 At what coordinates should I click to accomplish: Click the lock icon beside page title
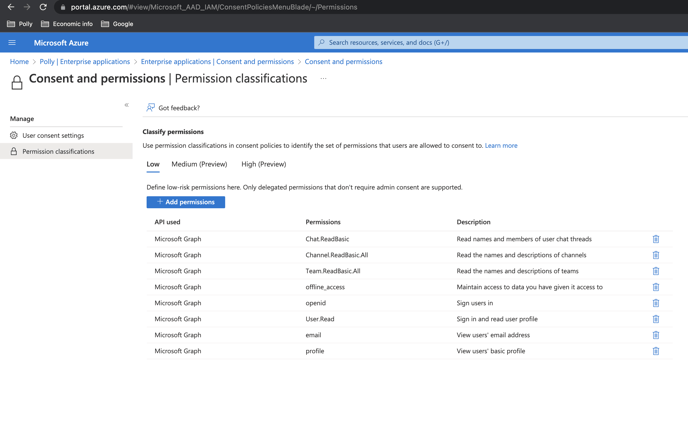[x=17, y=82]
